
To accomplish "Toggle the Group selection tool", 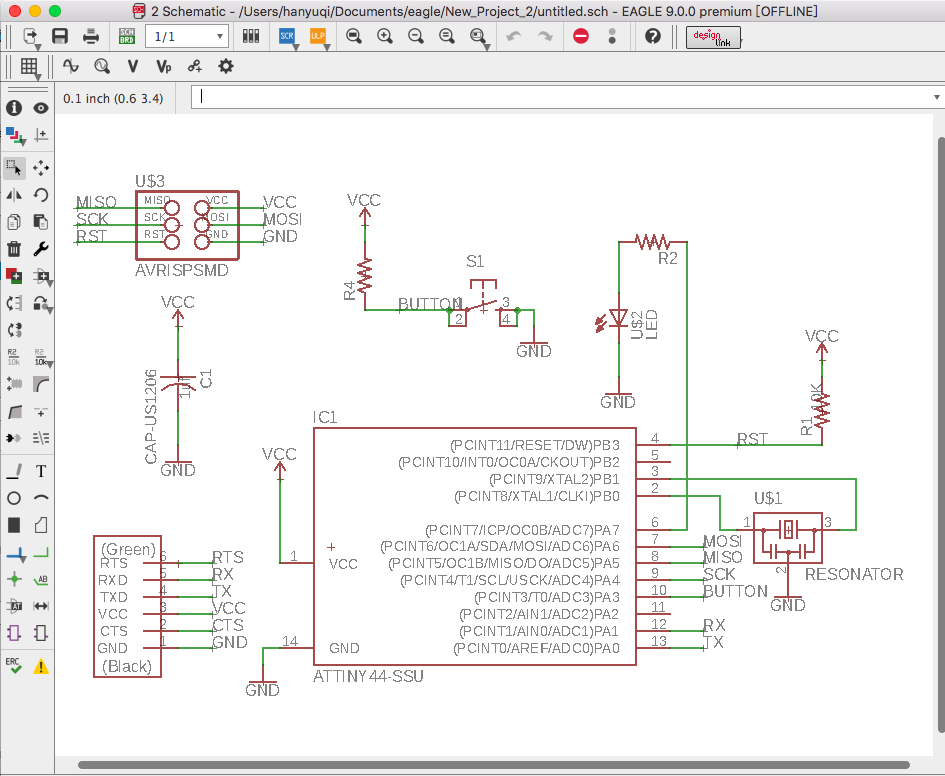I will pos(14,168).
